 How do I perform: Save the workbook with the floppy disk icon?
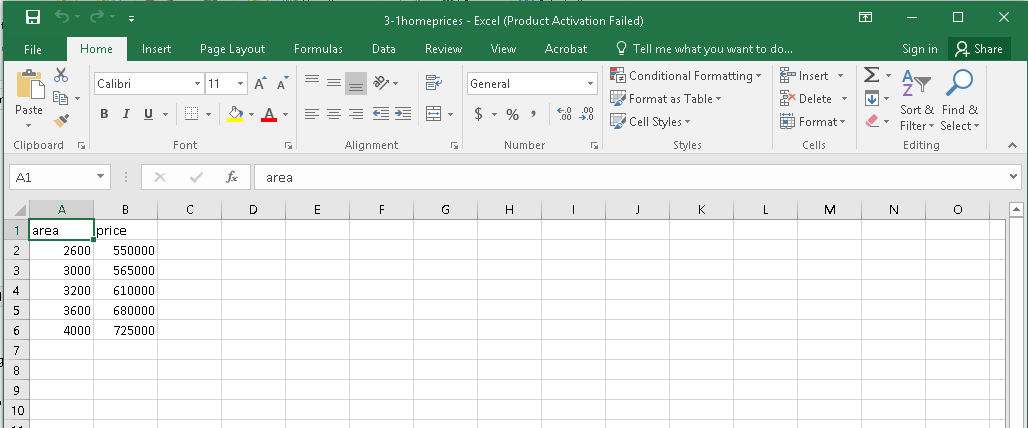[33, 18]
